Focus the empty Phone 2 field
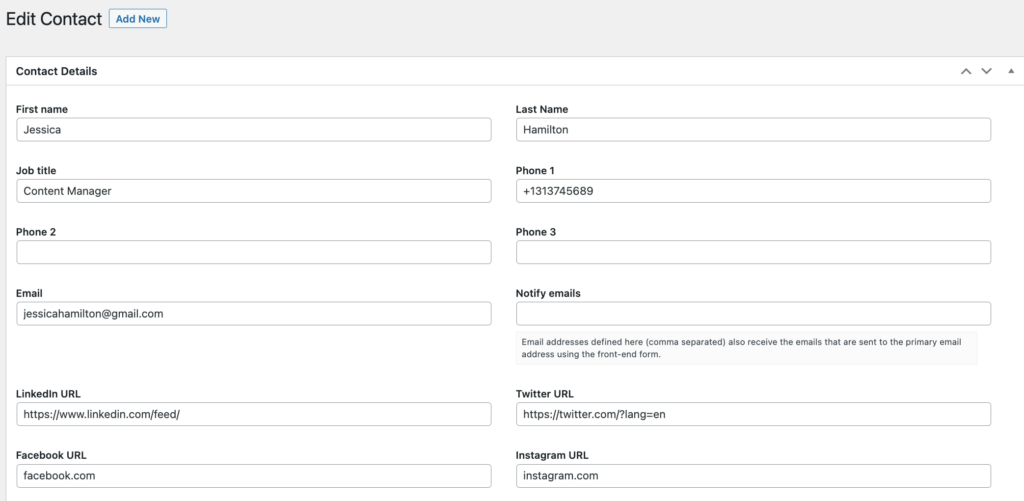 (253, 252)
